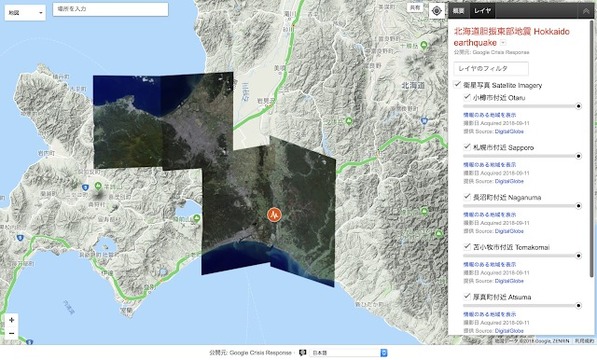Click the 北海道 map label

tap(413, 86)
